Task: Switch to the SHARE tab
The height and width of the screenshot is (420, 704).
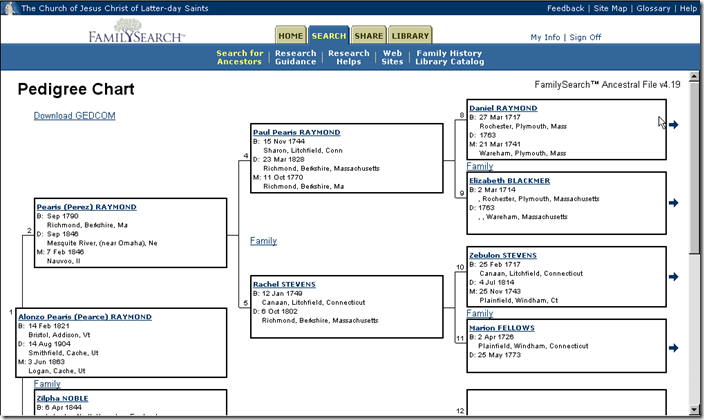Action: point(367,36)
